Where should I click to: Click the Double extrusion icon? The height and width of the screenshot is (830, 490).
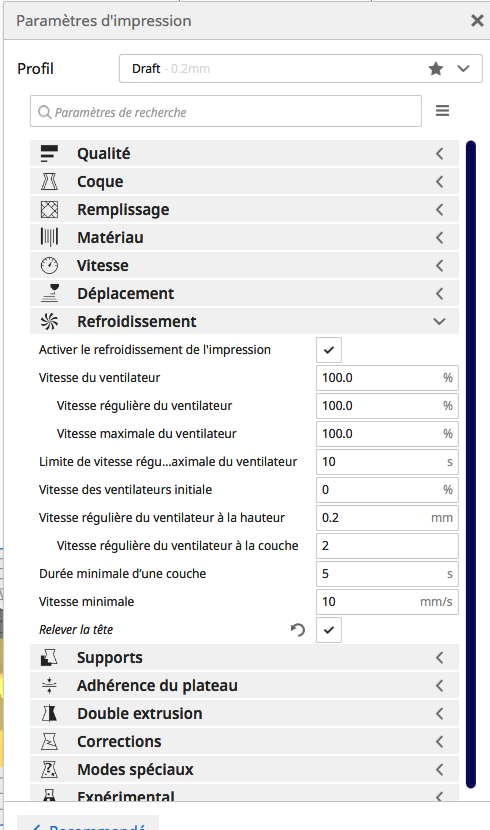49,714
